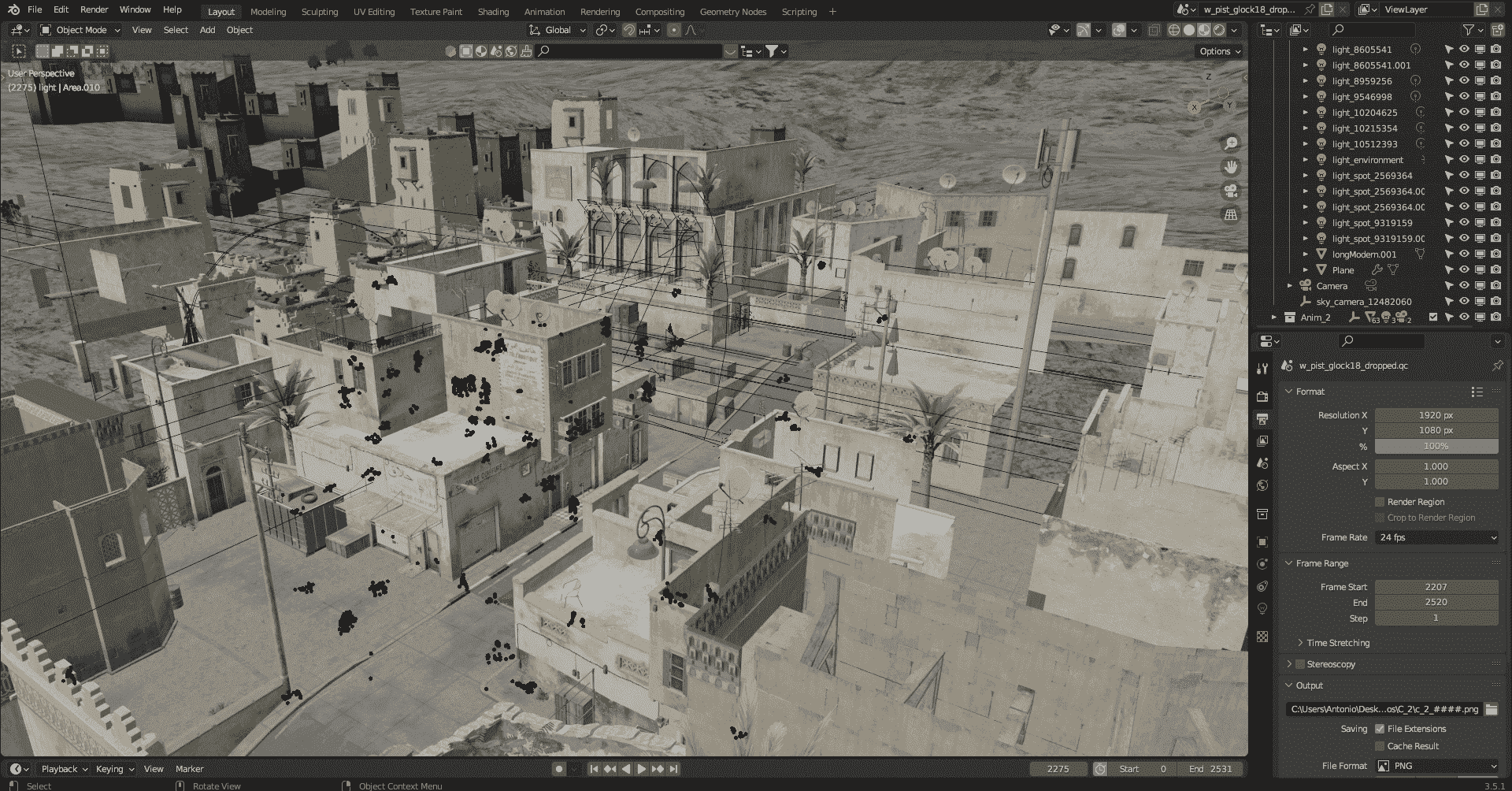Image resolution: width=1512 pixels, height=791 pixels.
Task: Toggle X-ray view icon
Action: [1154, 30]
